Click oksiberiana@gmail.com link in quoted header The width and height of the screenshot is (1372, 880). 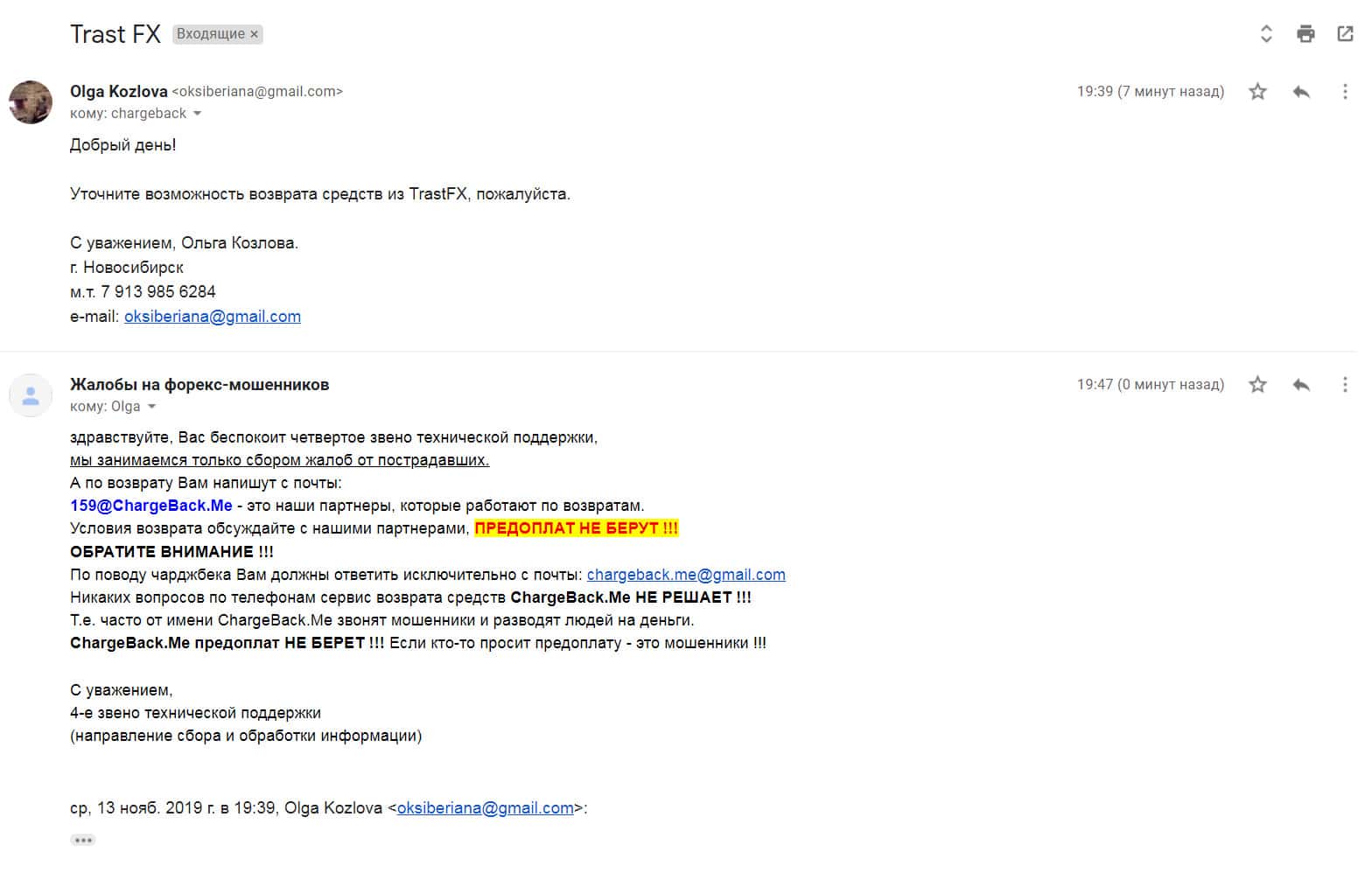pos(486,808)
